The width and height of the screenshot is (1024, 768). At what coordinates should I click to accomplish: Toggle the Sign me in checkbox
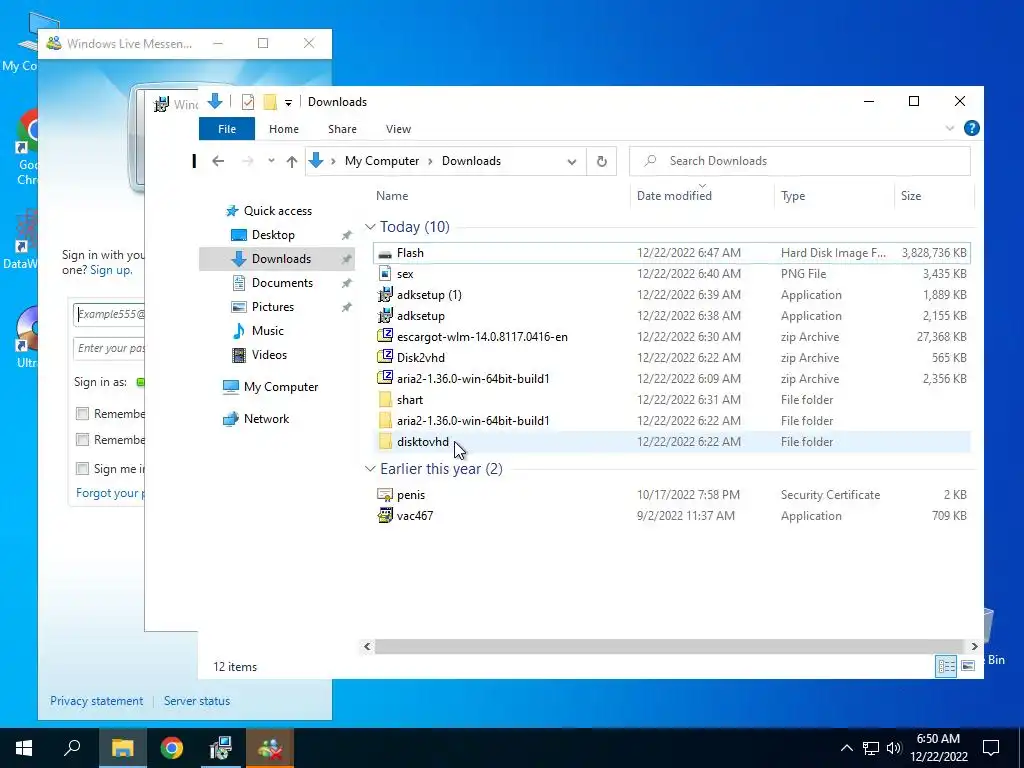pyautogui.click(x=82, y=468)
